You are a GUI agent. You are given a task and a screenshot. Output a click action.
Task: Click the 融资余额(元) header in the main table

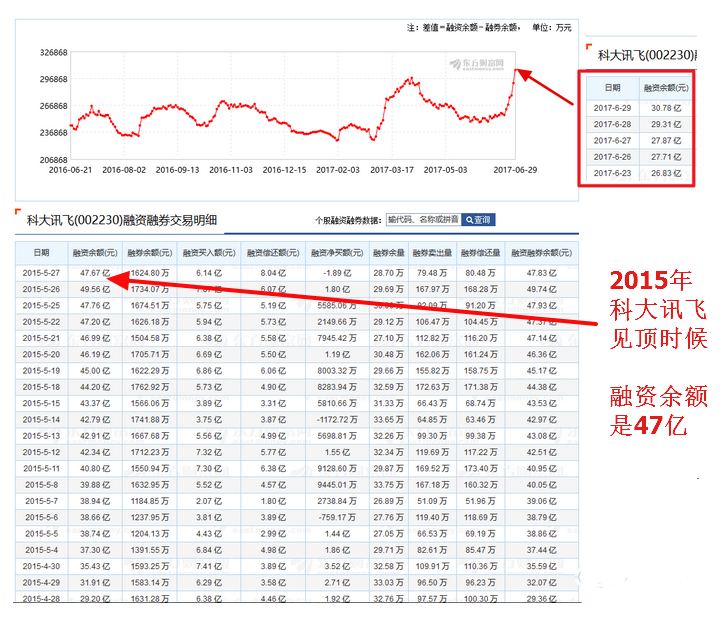[x=95, y=253]
